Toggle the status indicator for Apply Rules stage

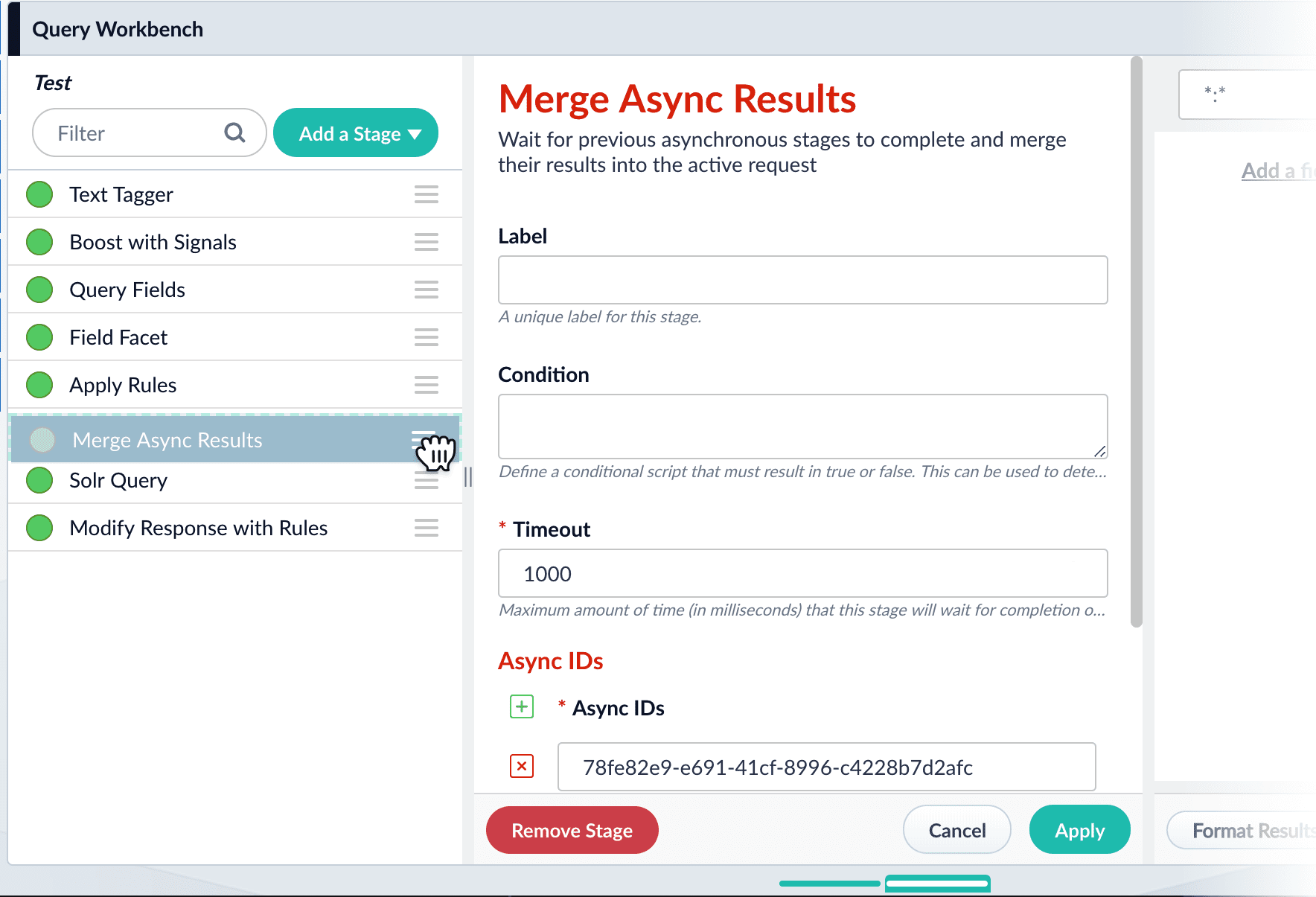tap(39, 385)
